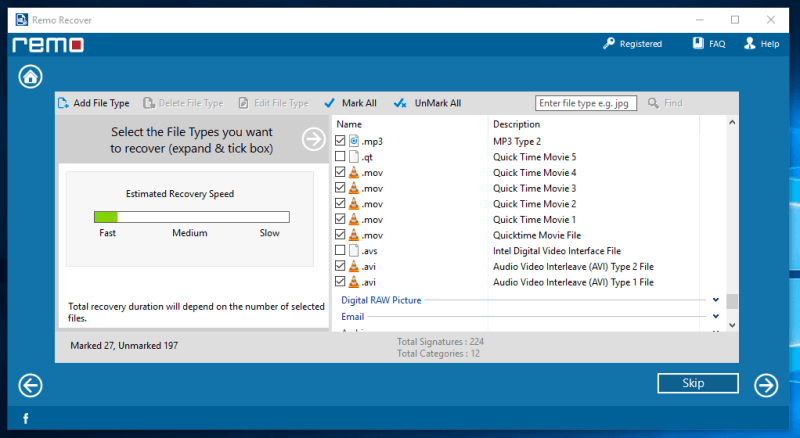Image resolution: width=800 pixels, height=438 pixels.
Task: Click the list scroll up arrow
Action: tap(732, 123)
